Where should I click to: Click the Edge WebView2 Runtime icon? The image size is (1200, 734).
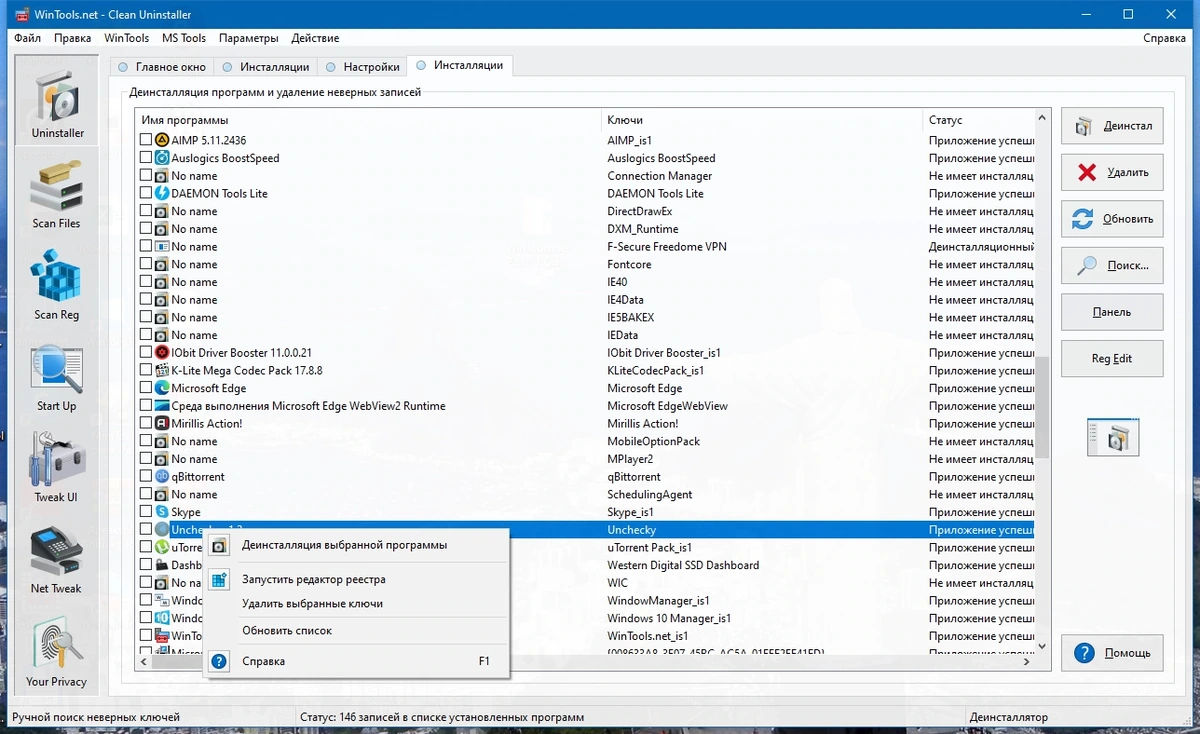pos(162,406)
